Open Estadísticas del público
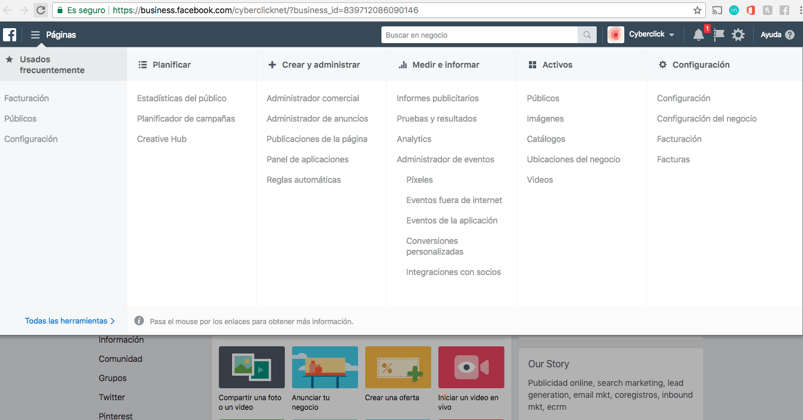This screenshot has width=803, height=420. click(x=181, y=98)
